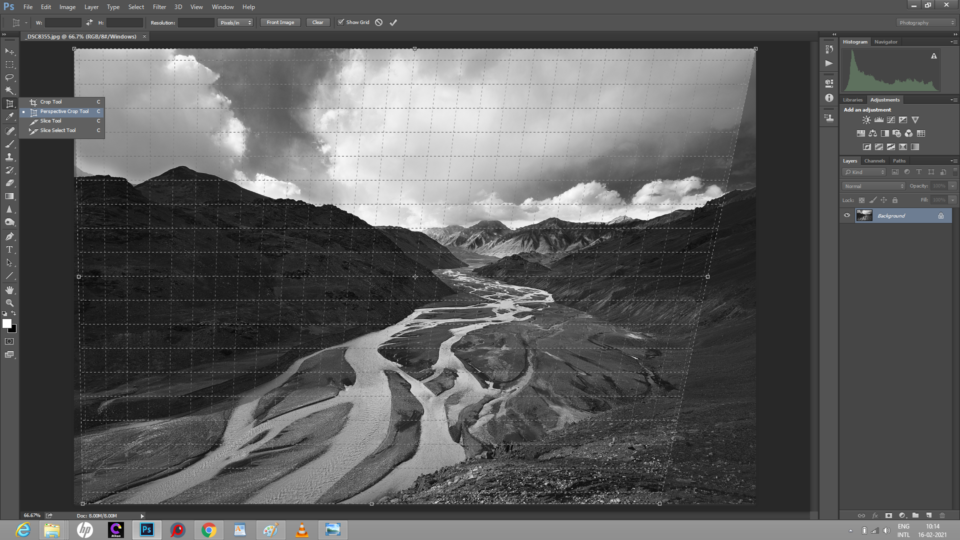Open the Filter menu

159,7
